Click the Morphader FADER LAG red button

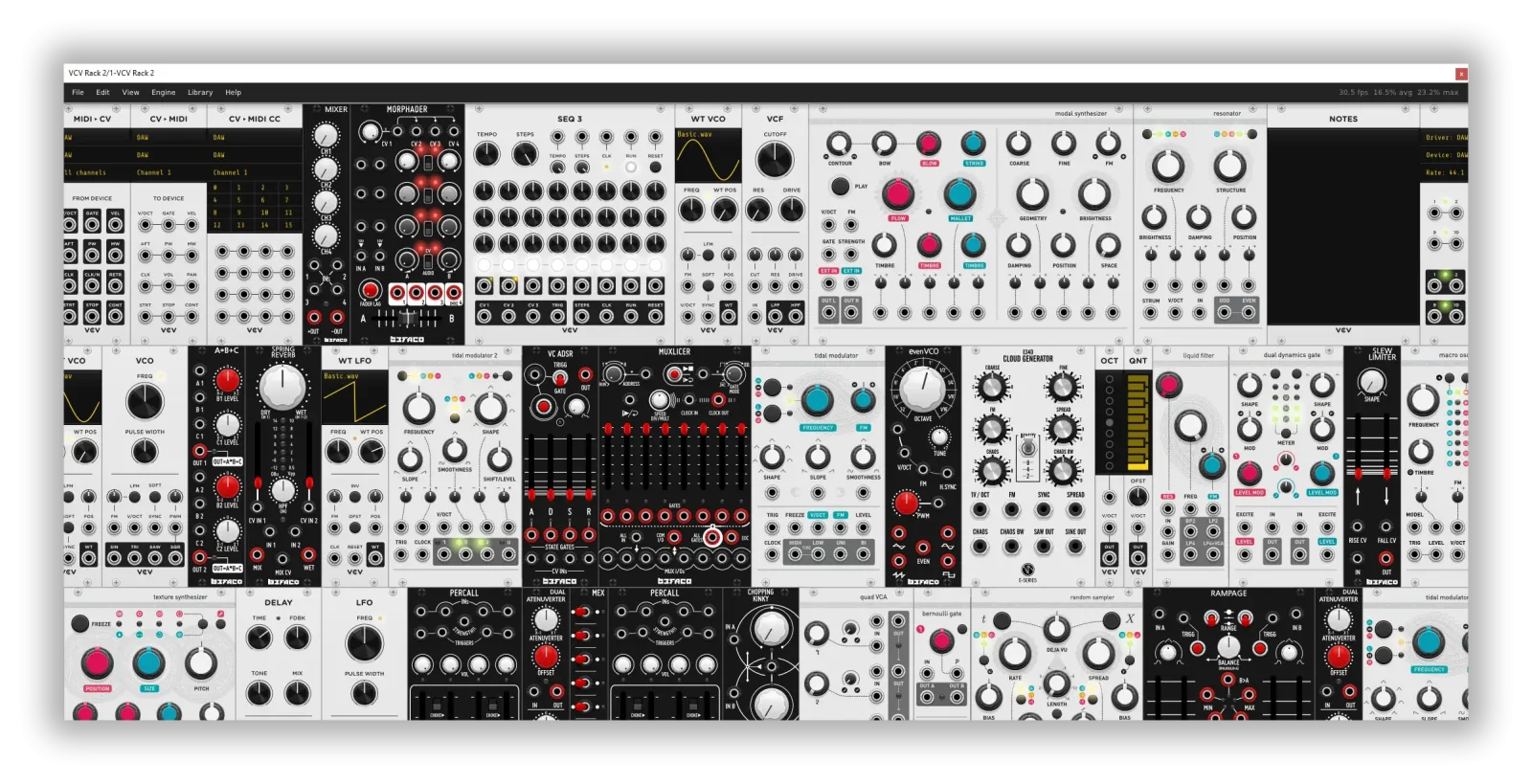click(371, 292)
